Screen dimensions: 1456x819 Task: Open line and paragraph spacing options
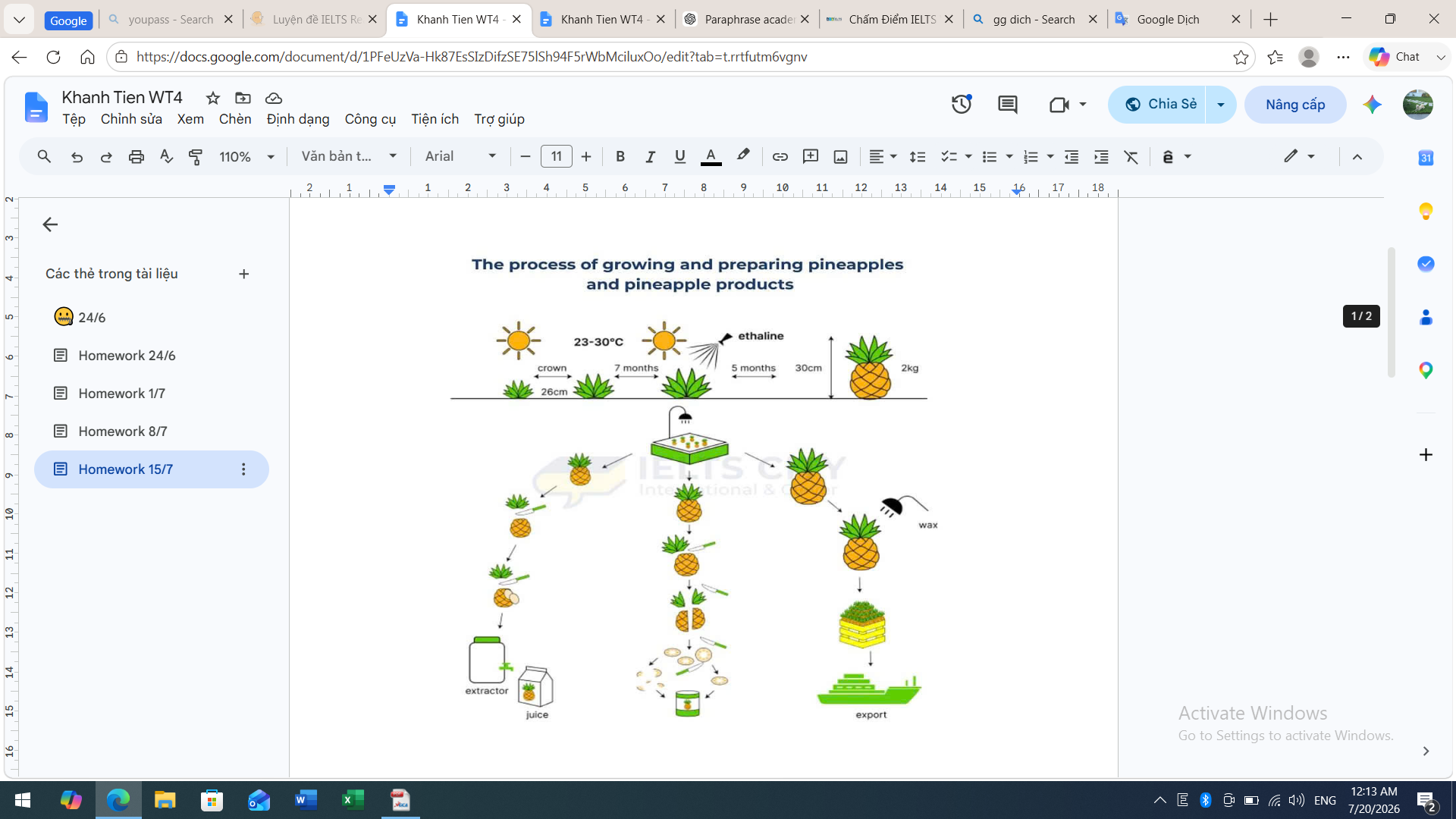point(918,156)
